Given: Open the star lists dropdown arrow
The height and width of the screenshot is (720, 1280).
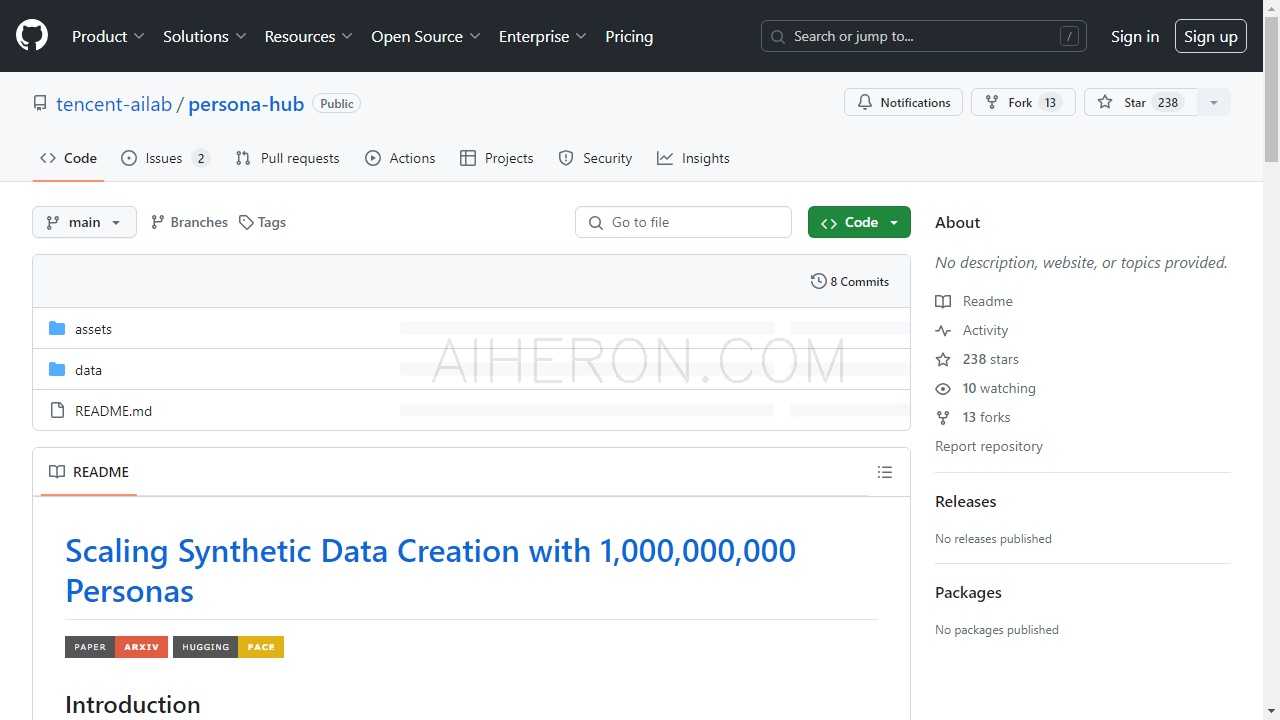Looking at the screenshot, I should coord(1214,102).
